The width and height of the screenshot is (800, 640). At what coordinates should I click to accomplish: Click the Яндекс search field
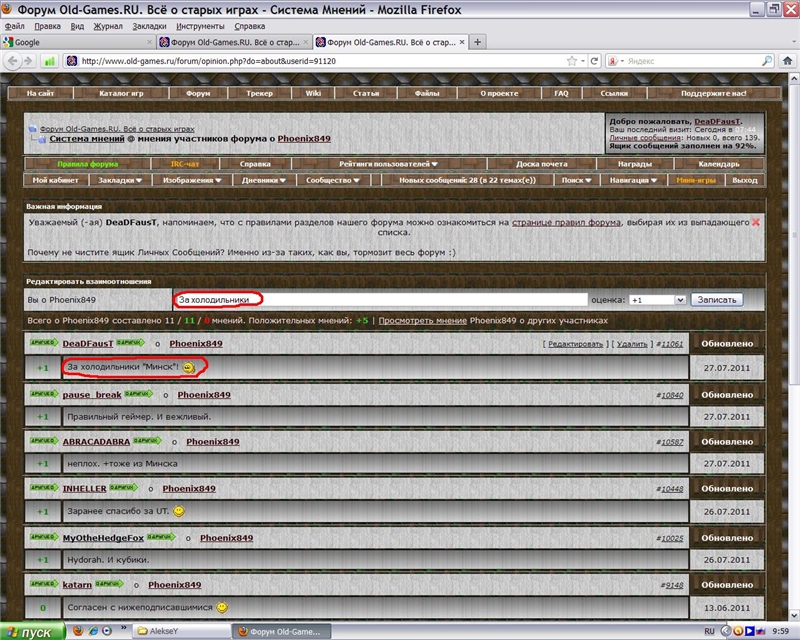click(x=694, y=61)
